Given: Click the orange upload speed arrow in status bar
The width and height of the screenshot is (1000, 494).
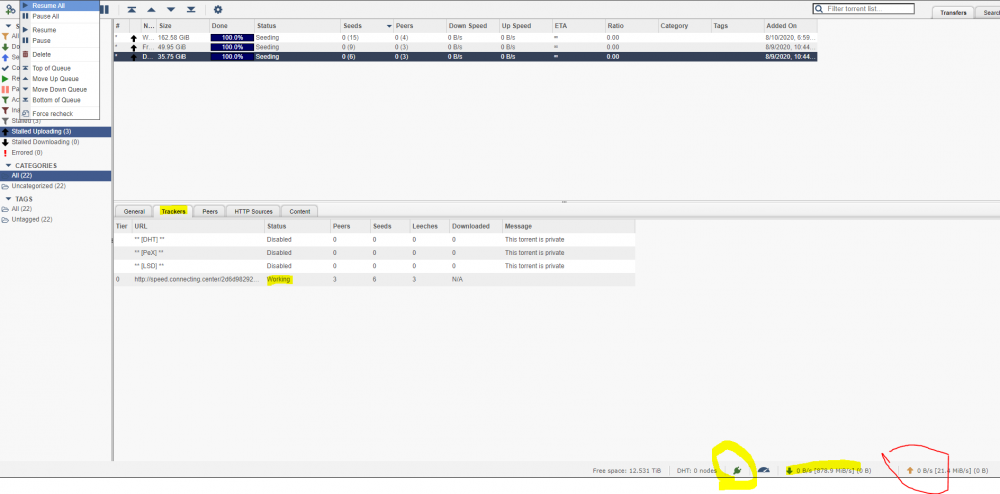Looking at the screenshot, I should [910, 470].
